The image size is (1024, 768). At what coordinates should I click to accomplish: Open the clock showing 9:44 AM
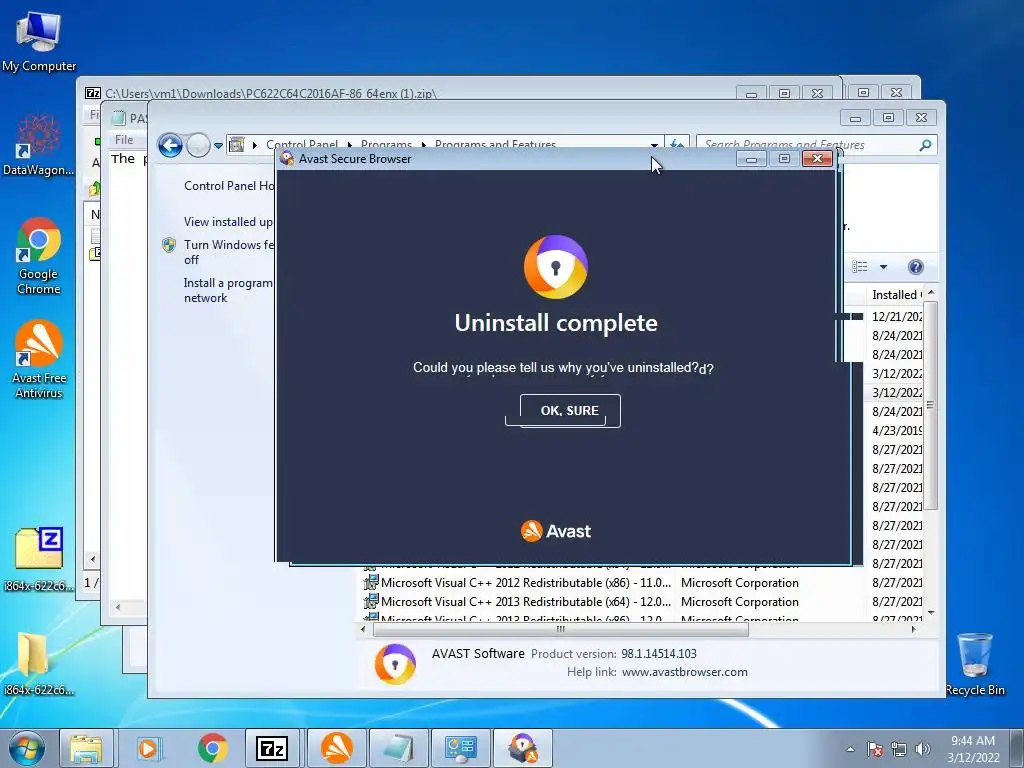click(x=973, y=749)
